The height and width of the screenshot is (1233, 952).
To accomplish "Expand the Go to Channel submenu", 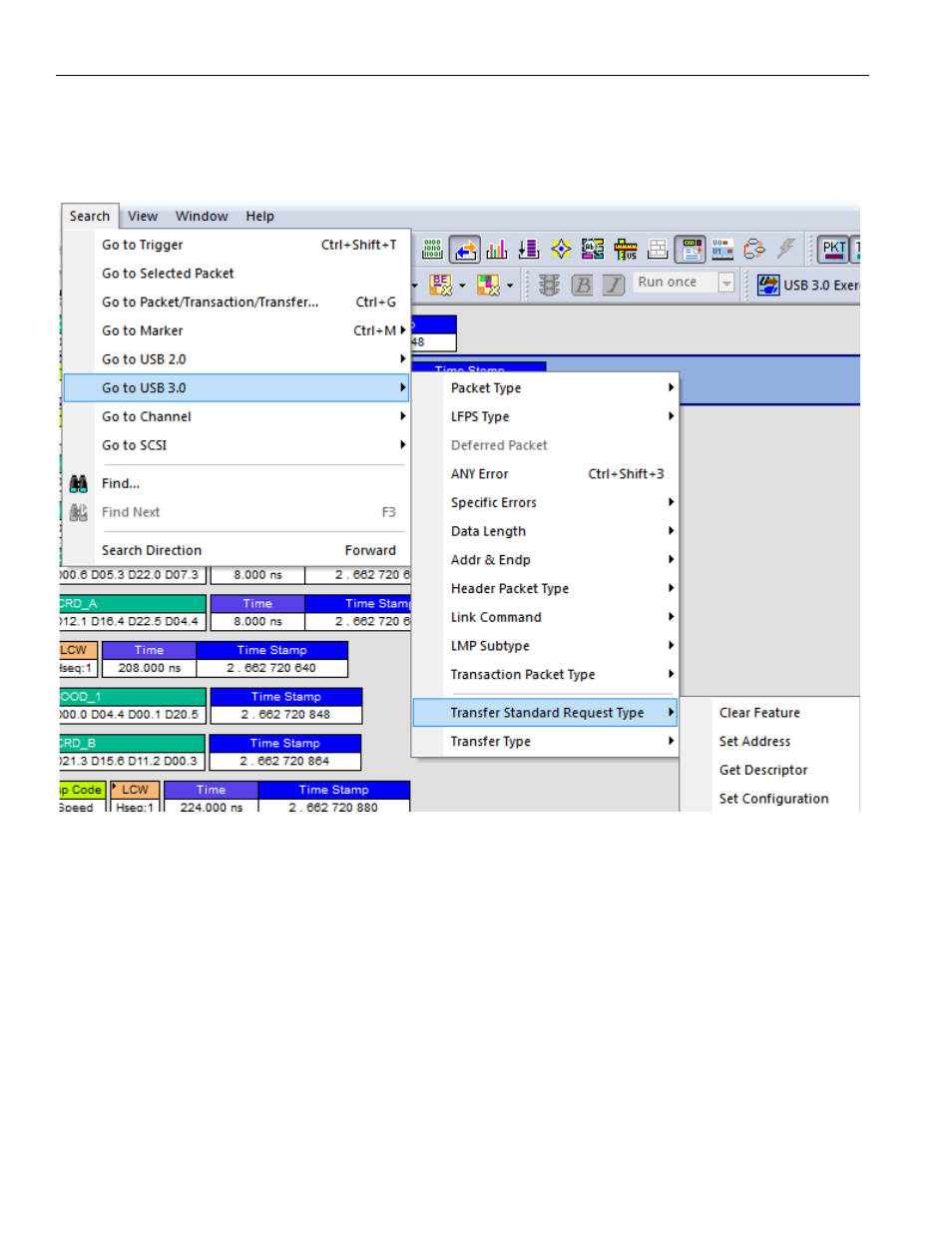I will pyautogui.click(x=236, y=416).
